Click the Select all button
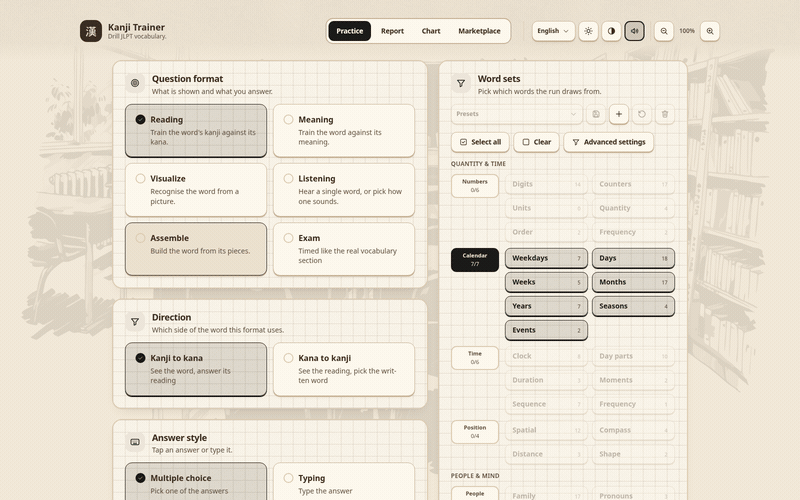The width and height of the screenshot is (800, 500). (480, 142)
